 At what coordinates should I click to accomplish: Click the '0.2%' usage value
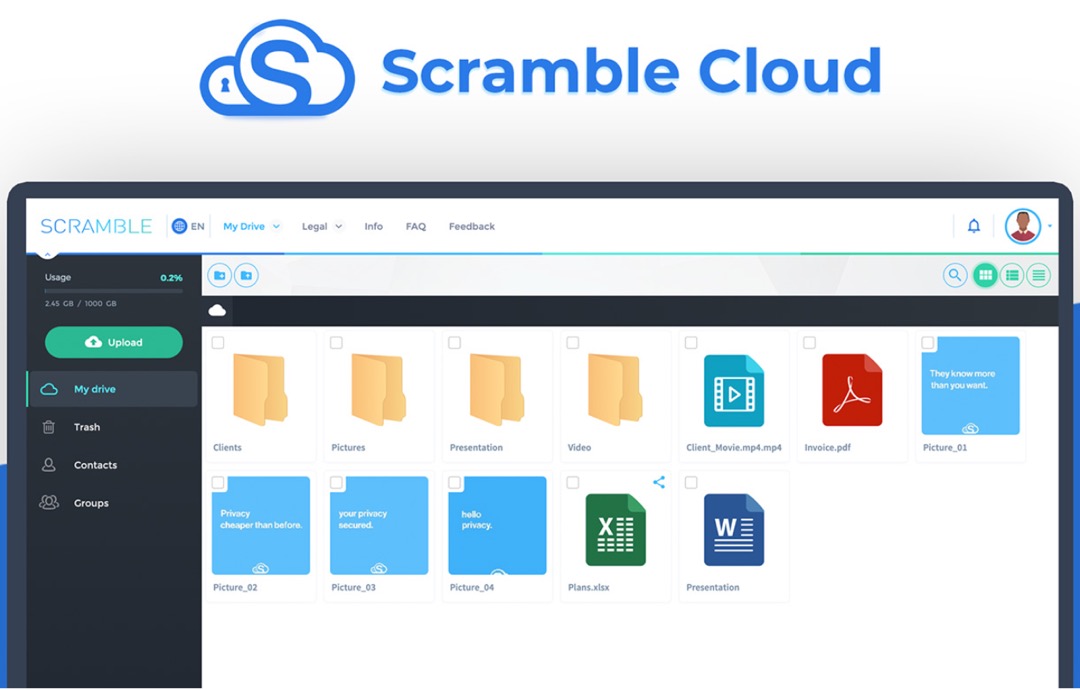coord(171,278)
